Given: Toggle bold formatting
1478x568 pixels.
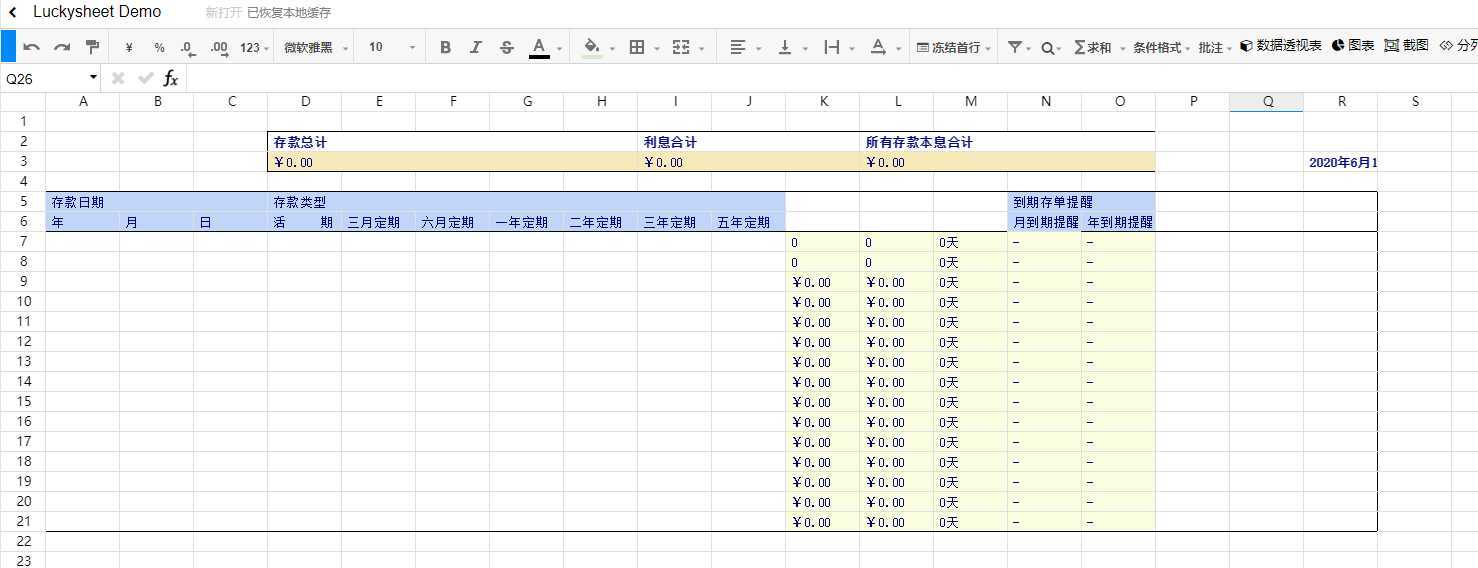Looking at the screenshot, I should click(446, 47).
